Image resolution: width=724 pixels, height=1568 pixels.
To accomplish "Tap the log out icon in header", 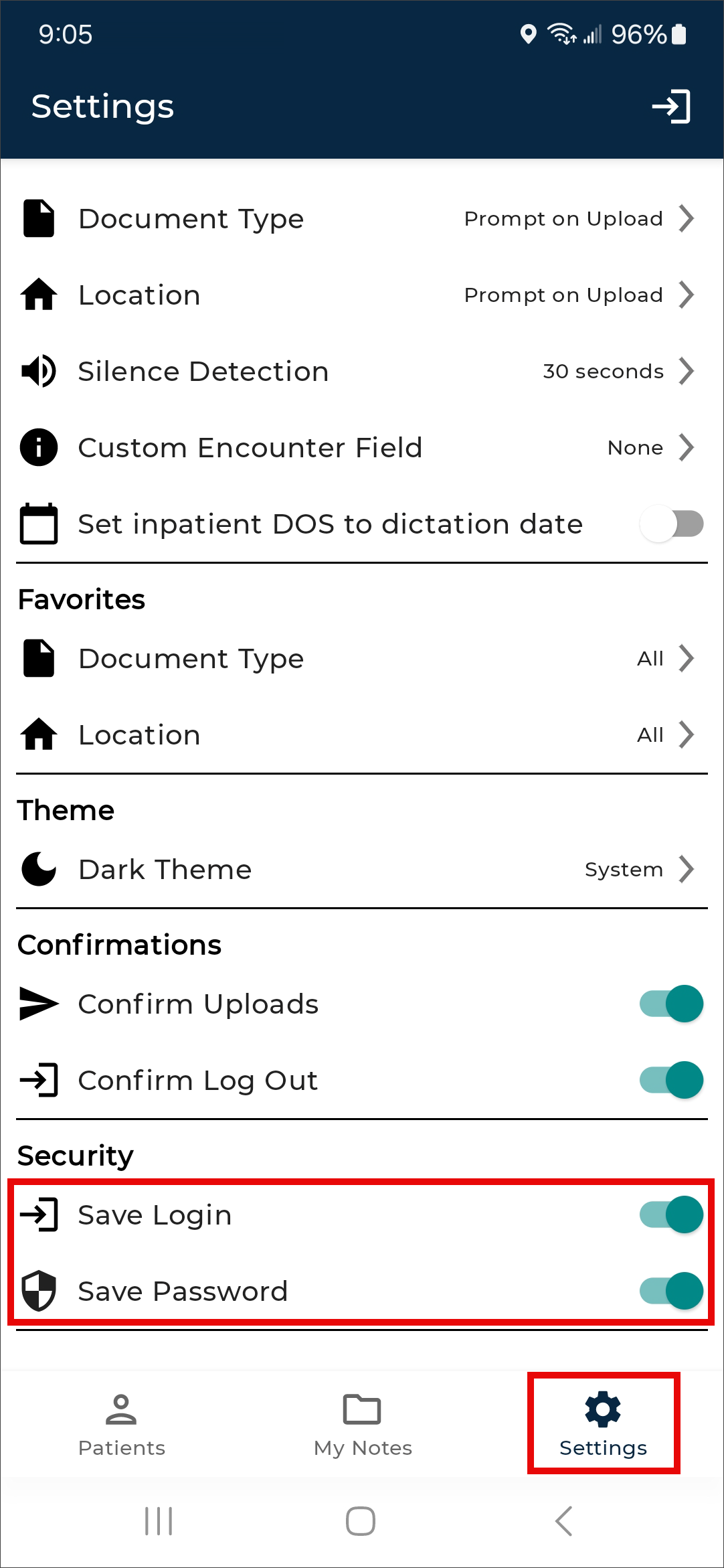I will (671, 107).
